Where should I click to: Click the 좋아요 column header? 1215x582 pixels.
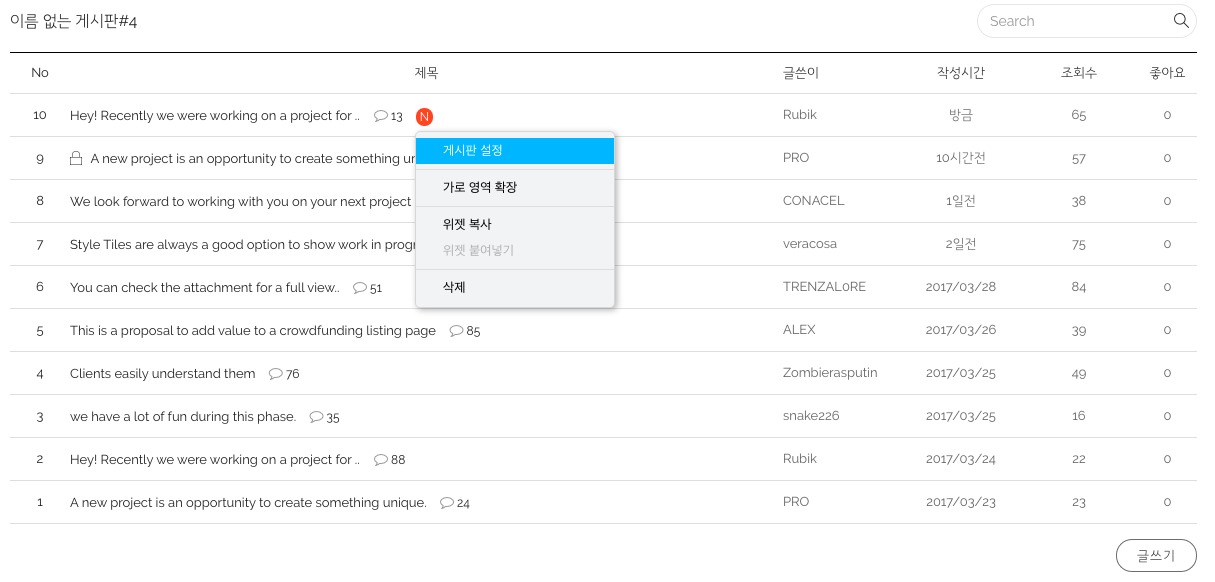click(1167, 73)
